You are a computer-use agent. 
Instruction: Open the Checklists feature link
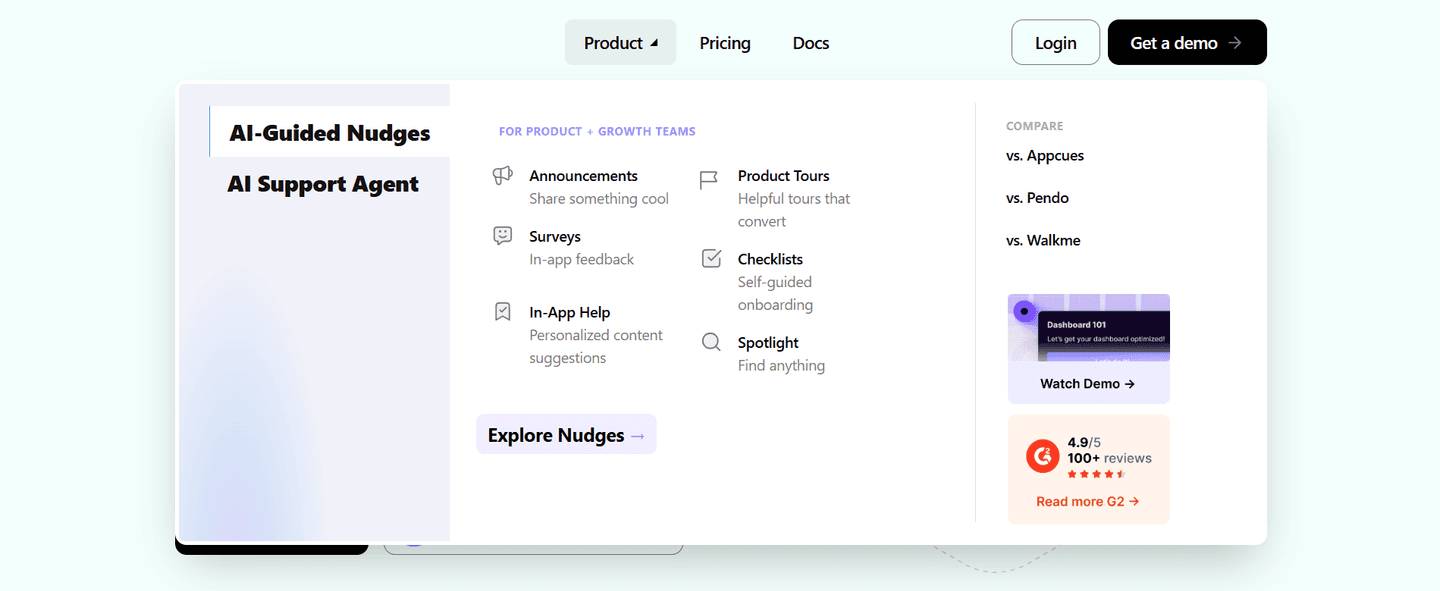[770, 259]
